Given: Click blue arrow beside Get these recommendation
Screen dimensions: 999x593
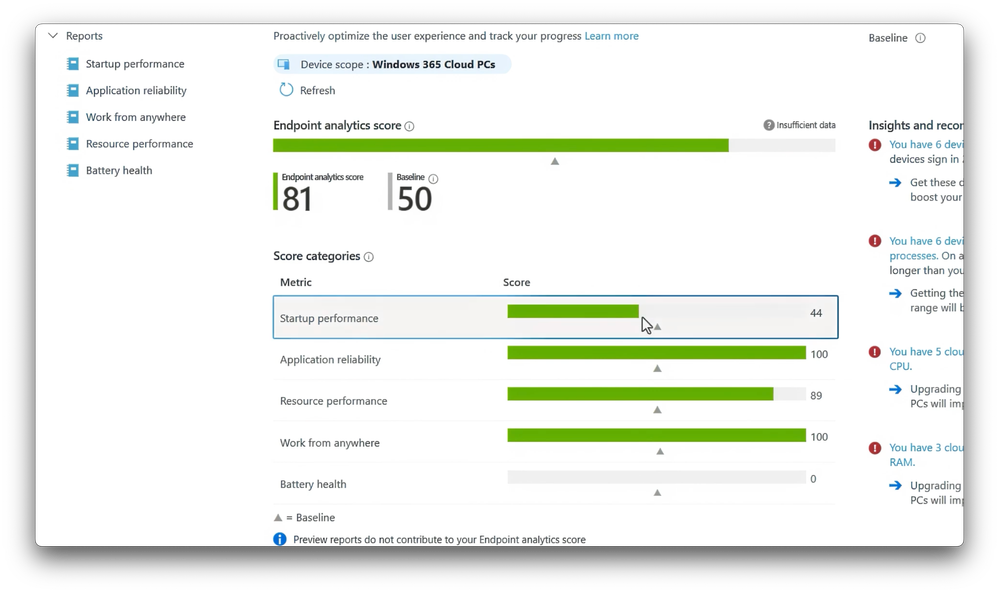Looking at the screenshot, I should (895, 183).
